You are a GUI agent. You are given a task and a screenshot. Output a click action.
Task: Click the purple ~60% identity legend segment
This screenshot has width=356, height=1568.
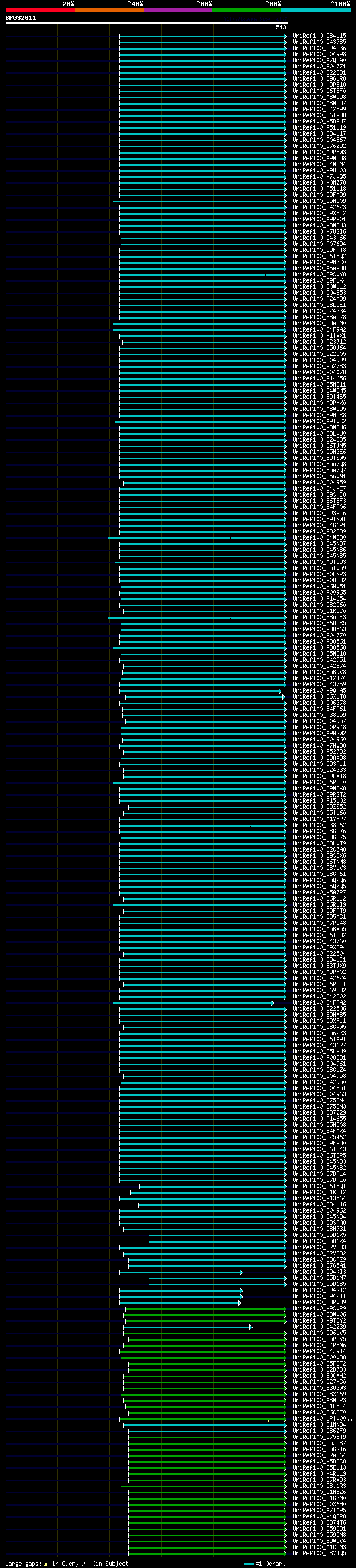pos(179,10)
